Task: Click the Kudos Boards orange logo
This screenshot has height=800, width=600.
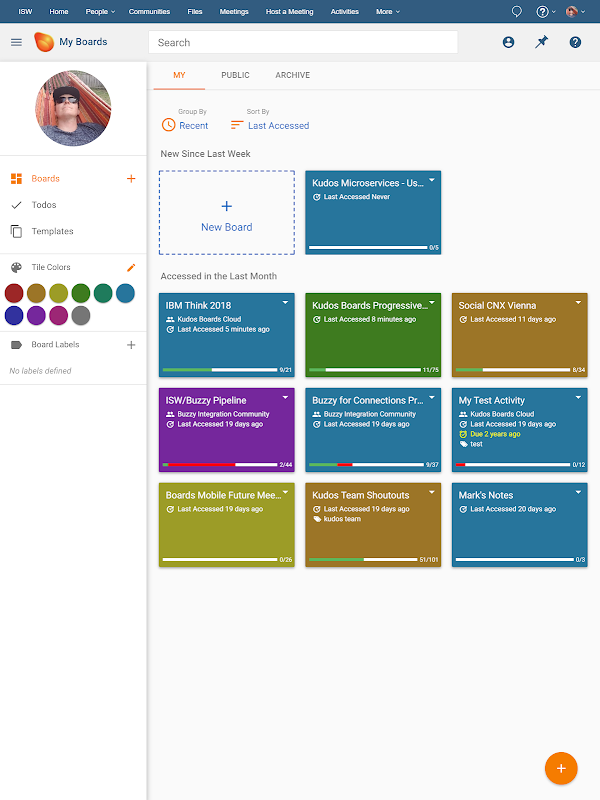Action: point(44,42)
